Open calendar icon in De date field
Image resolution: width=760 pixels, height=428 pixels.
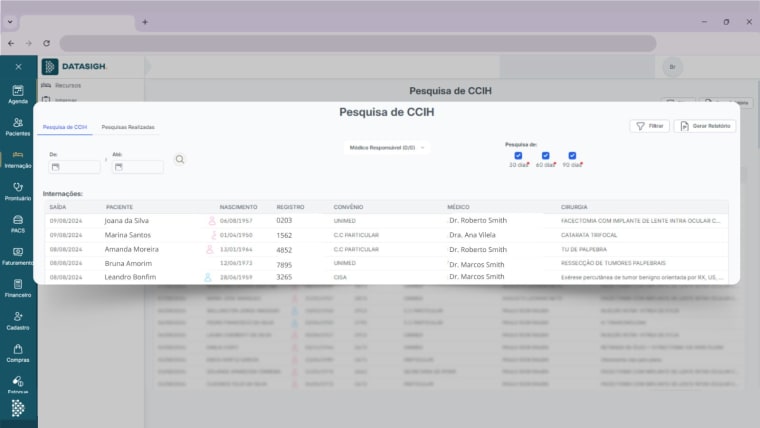(x=56, y=167)
